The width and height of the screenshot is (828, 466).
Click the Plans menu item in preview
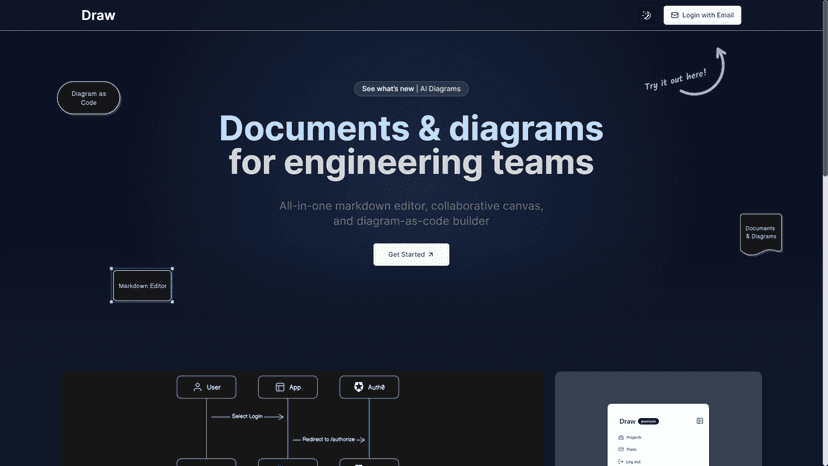point(631,450)
